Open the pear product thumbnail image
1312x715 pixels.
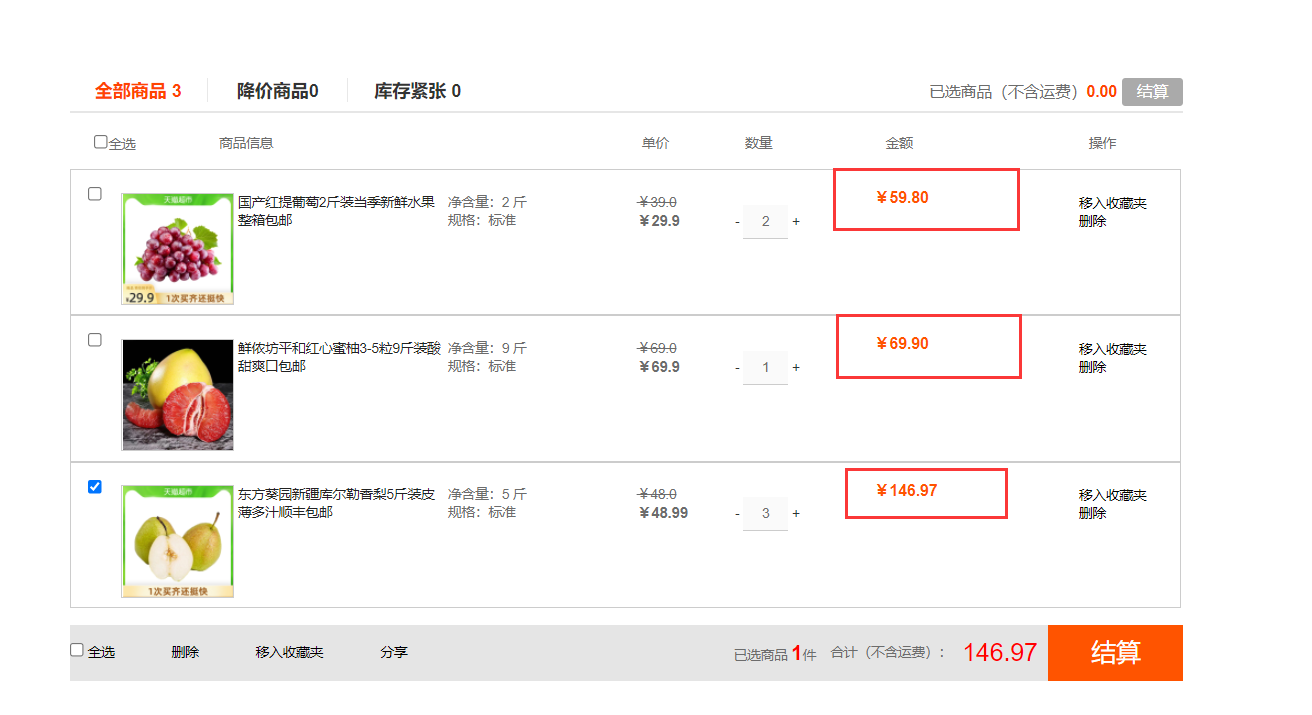[177, 541]
